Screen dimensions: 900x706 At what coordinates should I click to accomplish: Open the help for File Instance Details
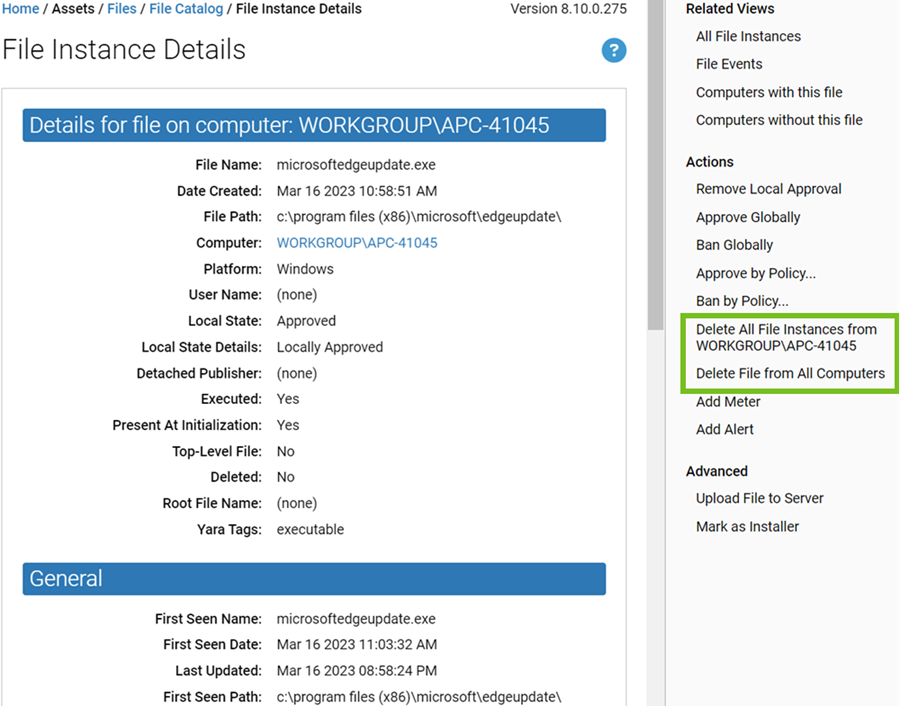[613, 50]
